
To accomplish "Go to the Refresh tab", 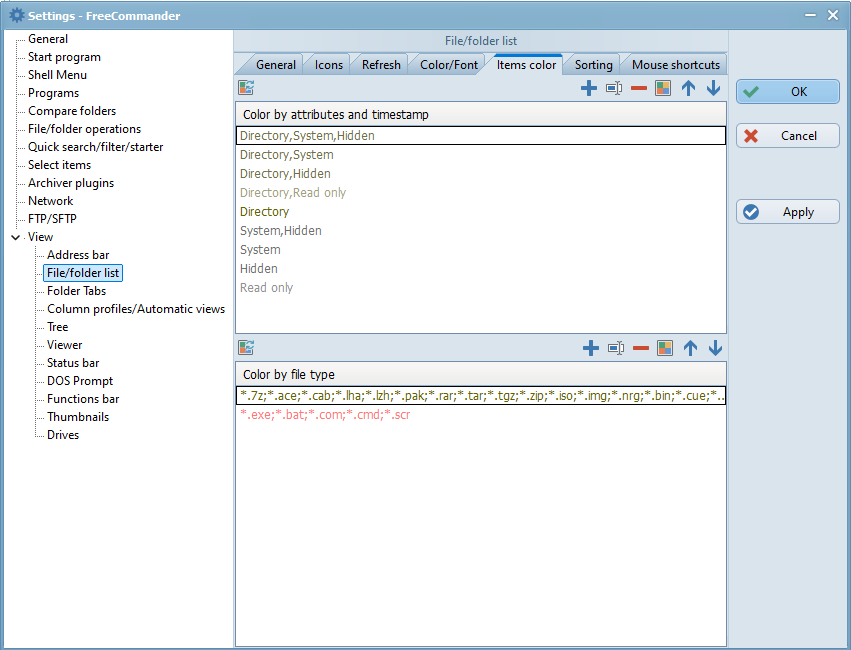I will pos(381,65).
